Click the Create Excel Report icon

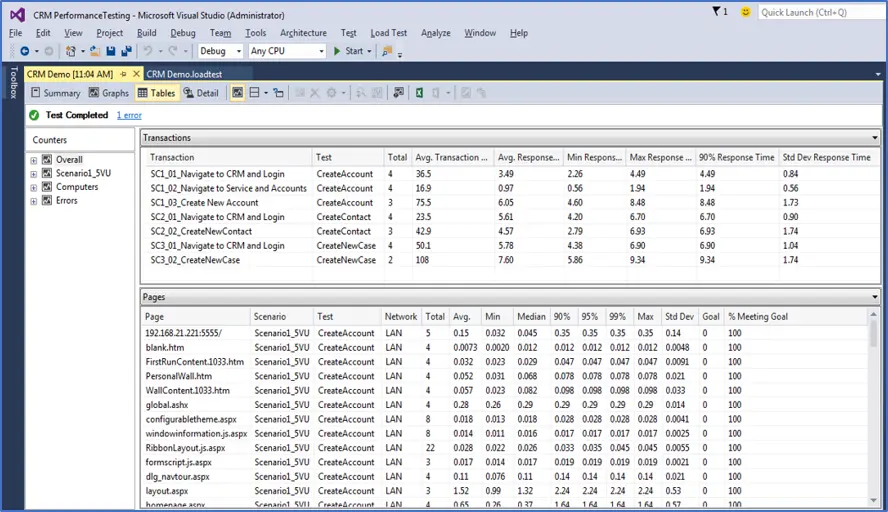click(x=421, y=93)
